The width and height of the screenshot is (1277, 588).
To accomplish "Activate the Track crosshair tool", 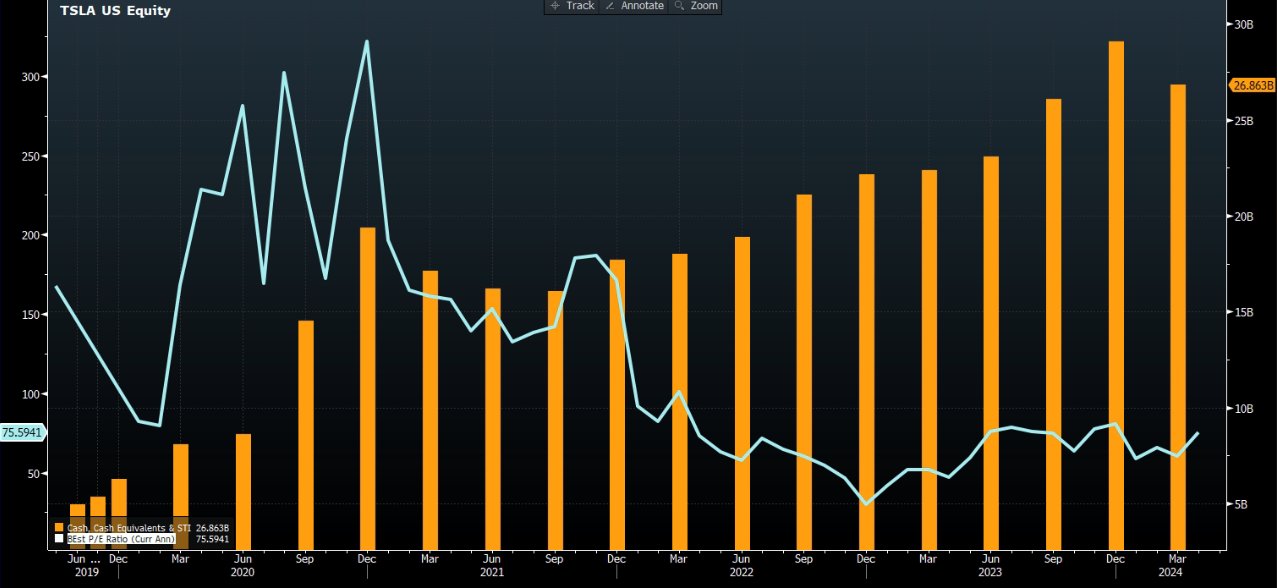I will point(571,6).
